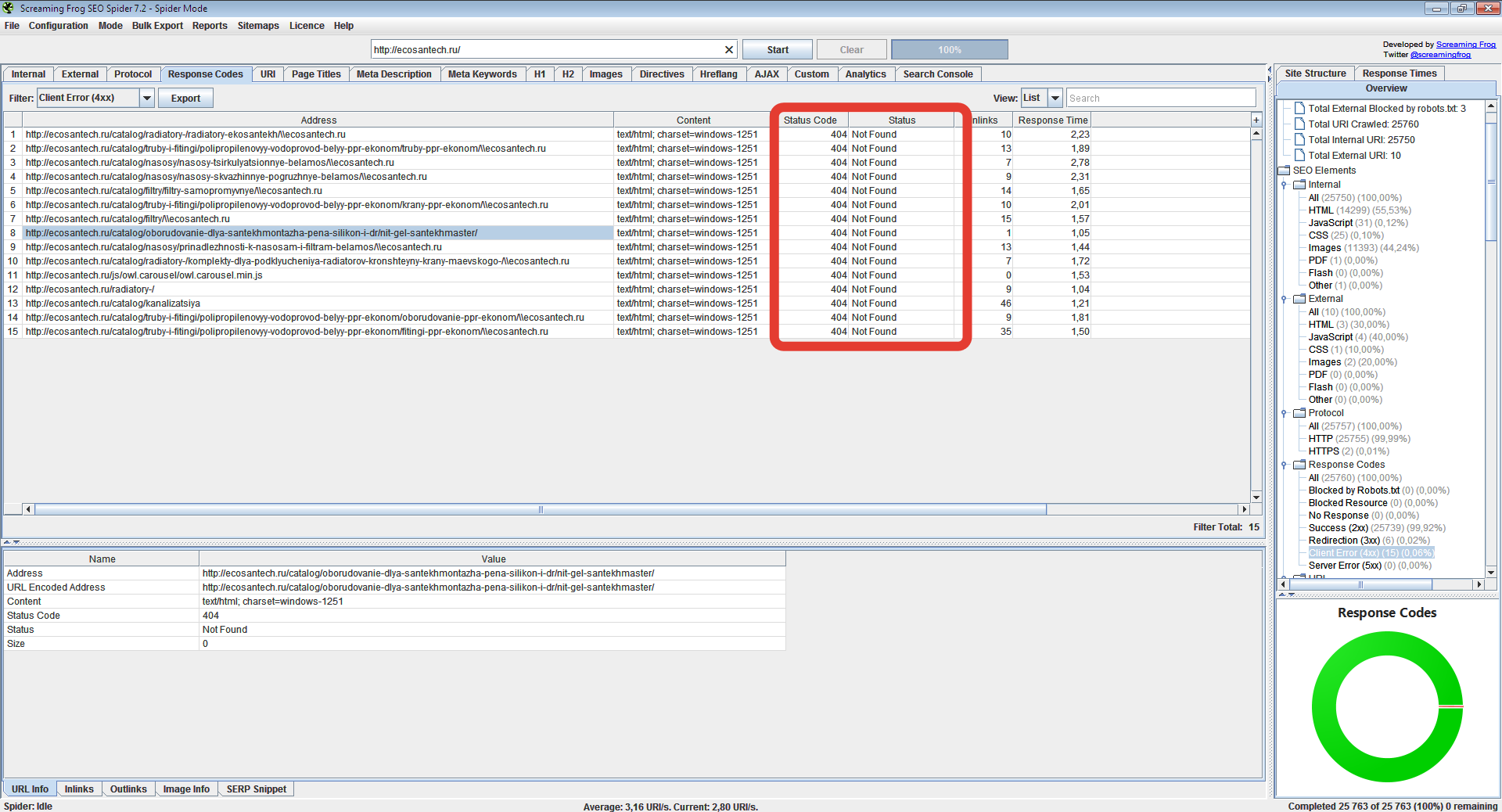This screenshot has height=812, width=1502.
Task: Click the green Response Codes donut chart
Action: [1387, 706]
